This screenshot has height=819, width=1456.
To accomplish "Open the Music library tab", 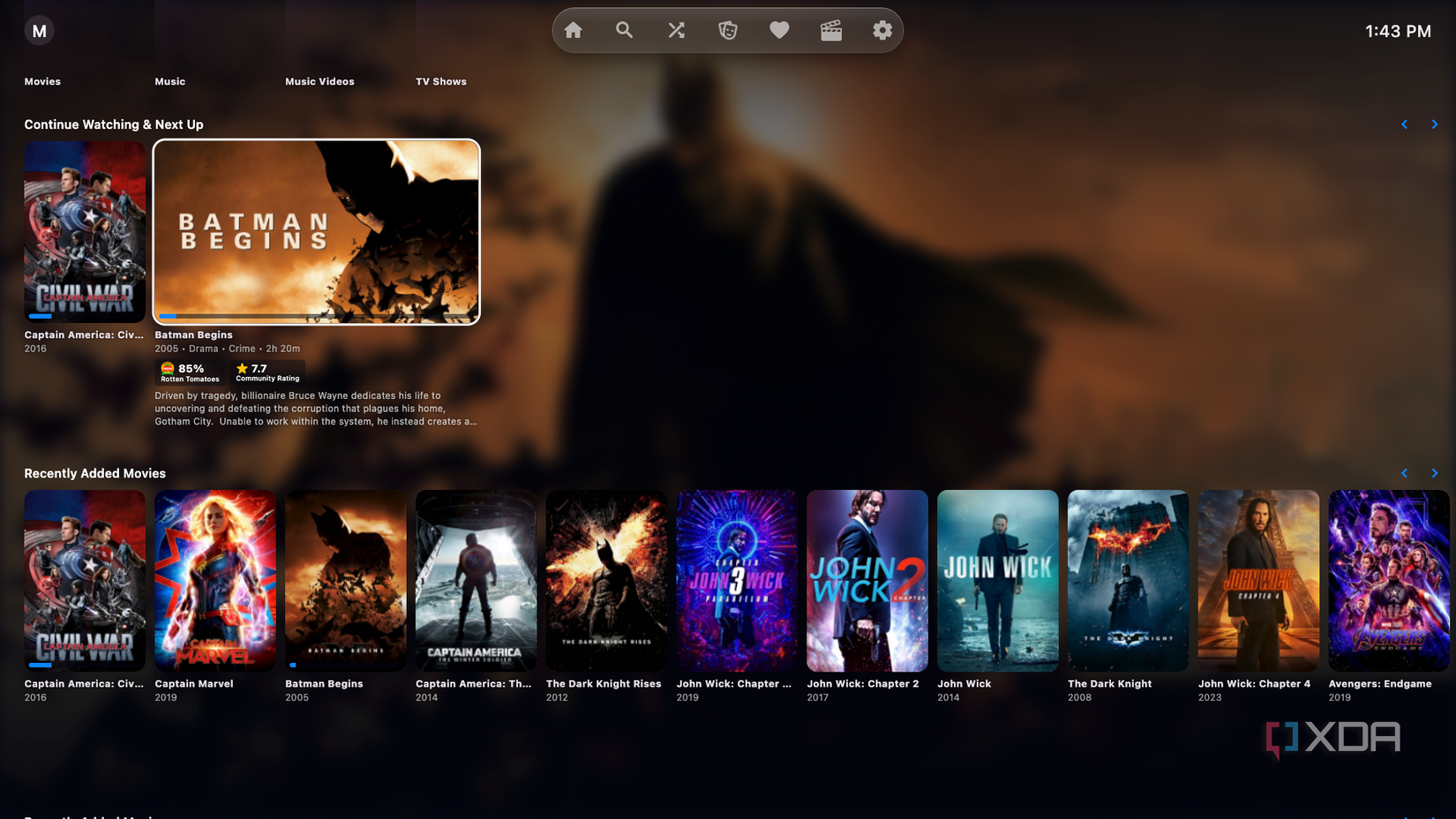I will [170, 81].
